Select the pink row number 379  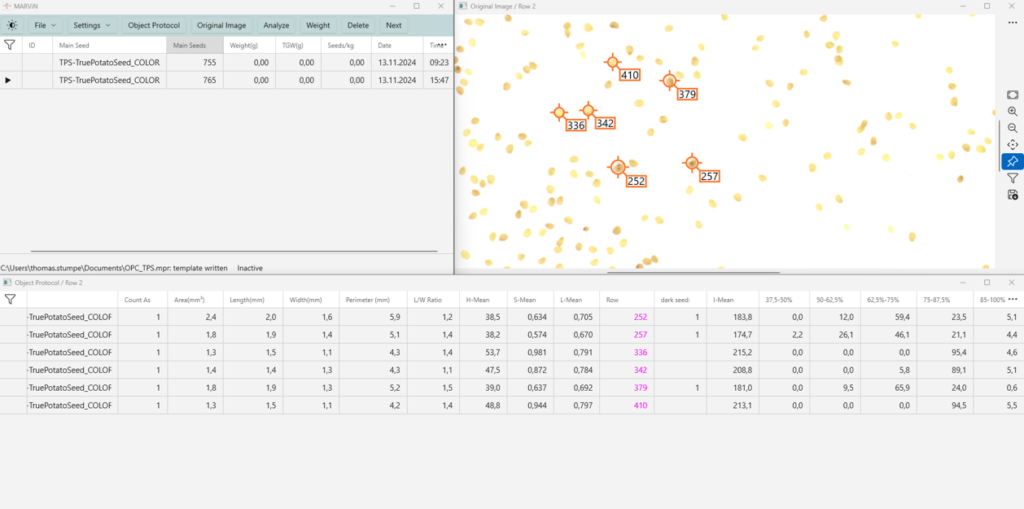pos(639,387)
